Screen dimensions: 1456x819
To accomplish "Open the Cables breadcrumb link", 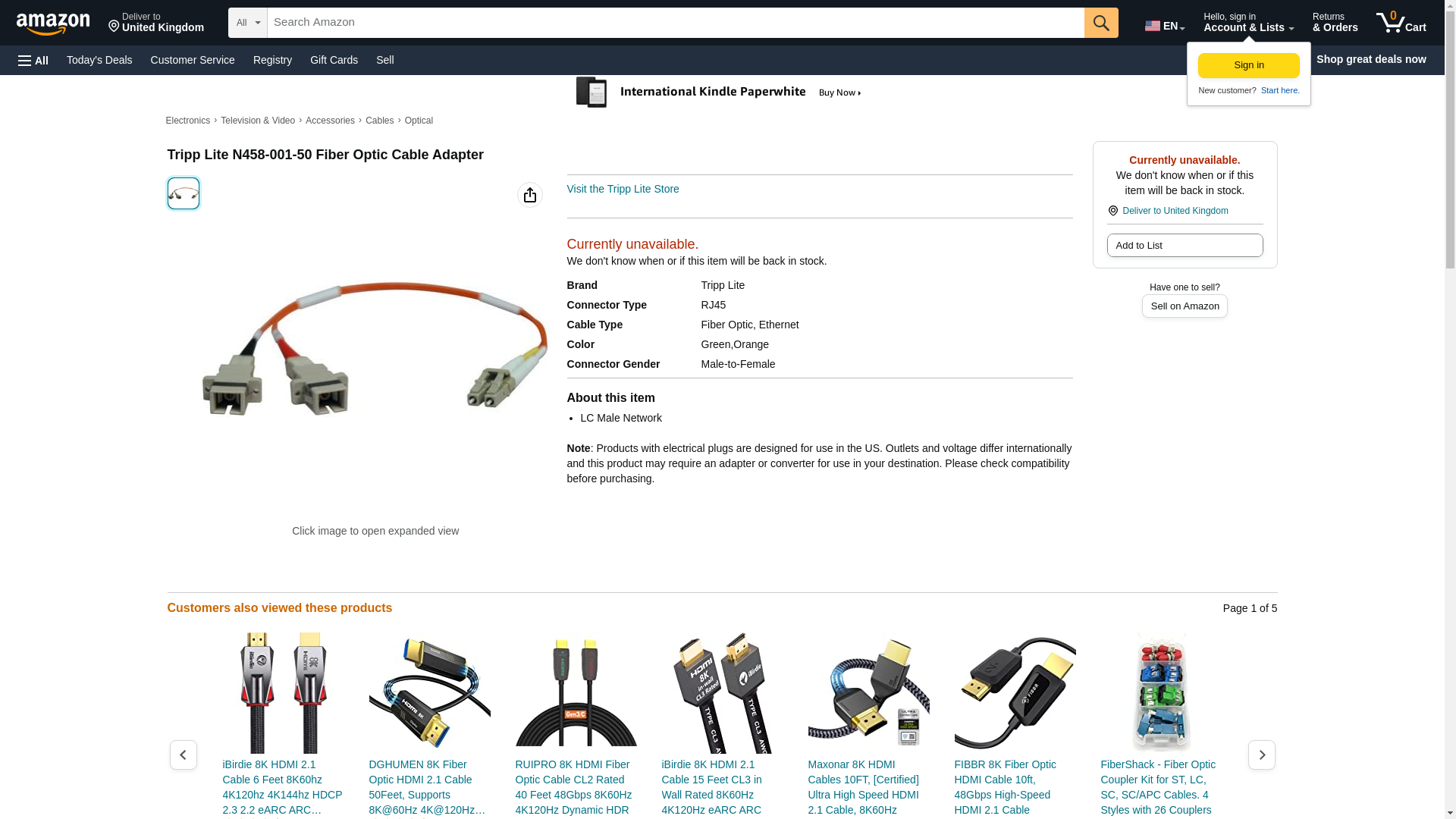I will [x=379, y=121].
